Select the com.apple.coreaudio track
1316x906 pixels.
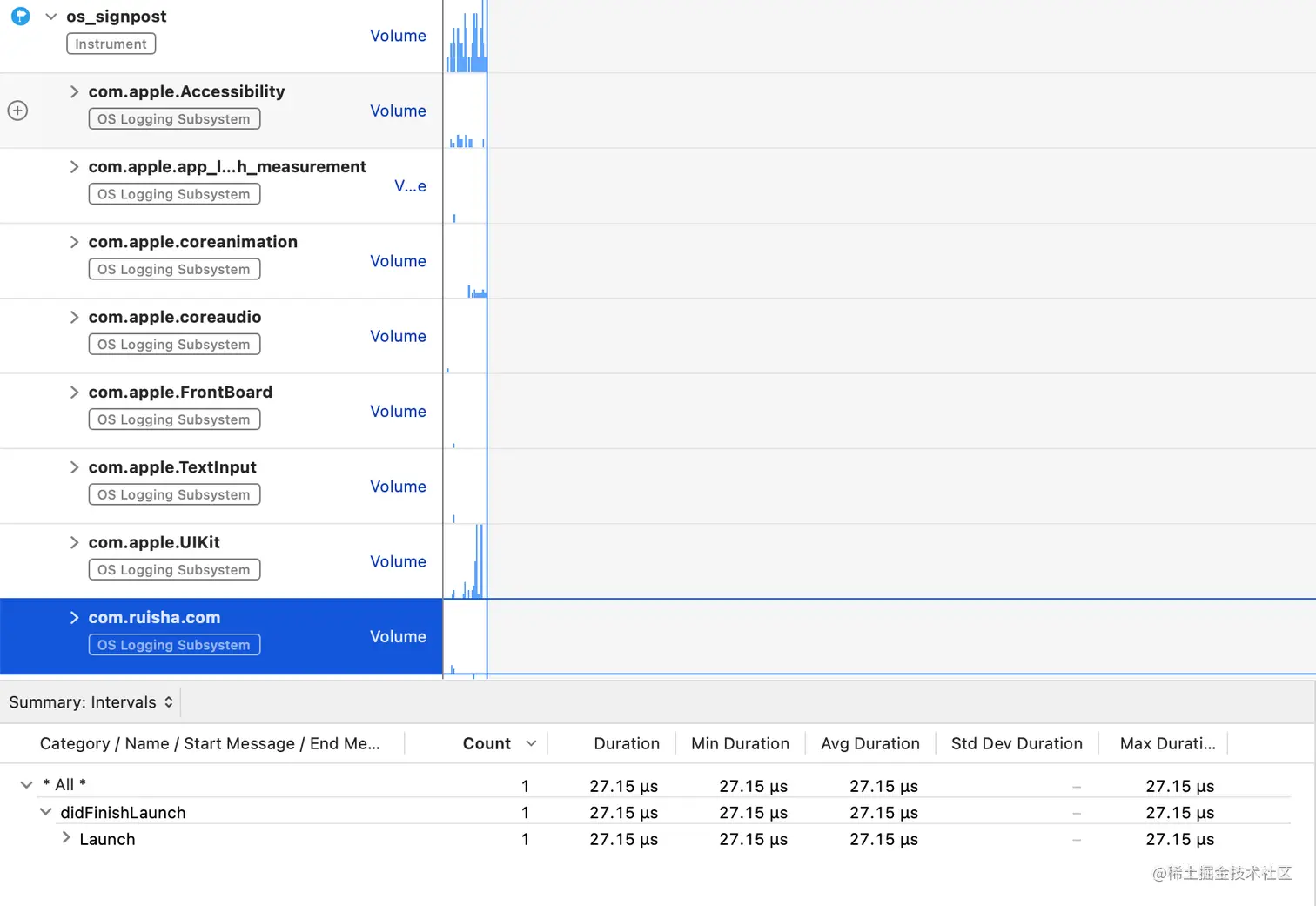coord(174,317)
